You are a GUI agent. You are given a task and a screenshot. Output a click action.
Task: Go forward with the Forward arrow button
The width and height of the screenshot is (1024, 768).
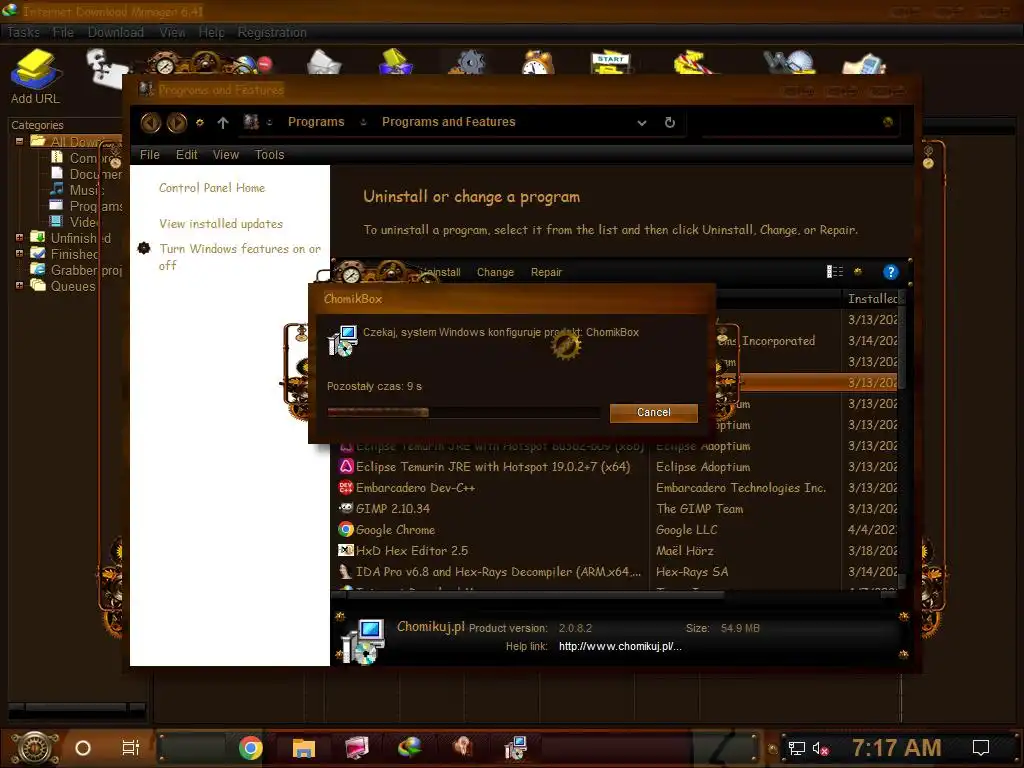coord(176,122)
